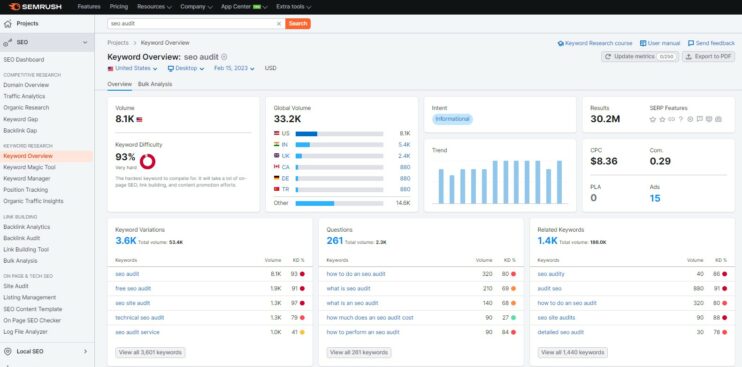Click the Projects breadcrumb link
This screenshot has height=367, width=742.
[118, 43]
